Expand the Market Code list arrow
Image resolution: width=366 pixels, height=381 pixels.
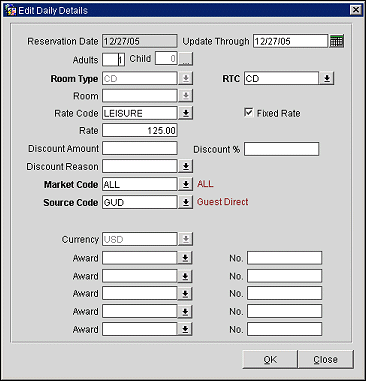(186, 184)
